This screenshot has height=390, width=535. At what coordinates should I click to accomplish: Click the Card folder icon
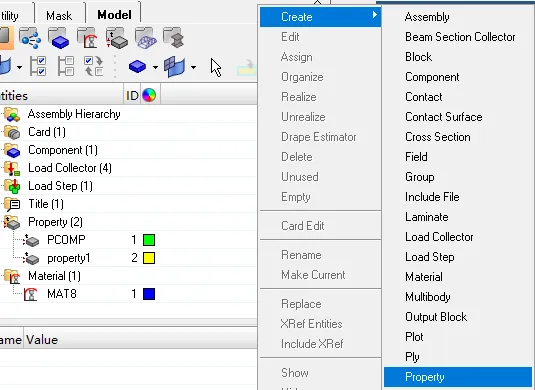12,132
